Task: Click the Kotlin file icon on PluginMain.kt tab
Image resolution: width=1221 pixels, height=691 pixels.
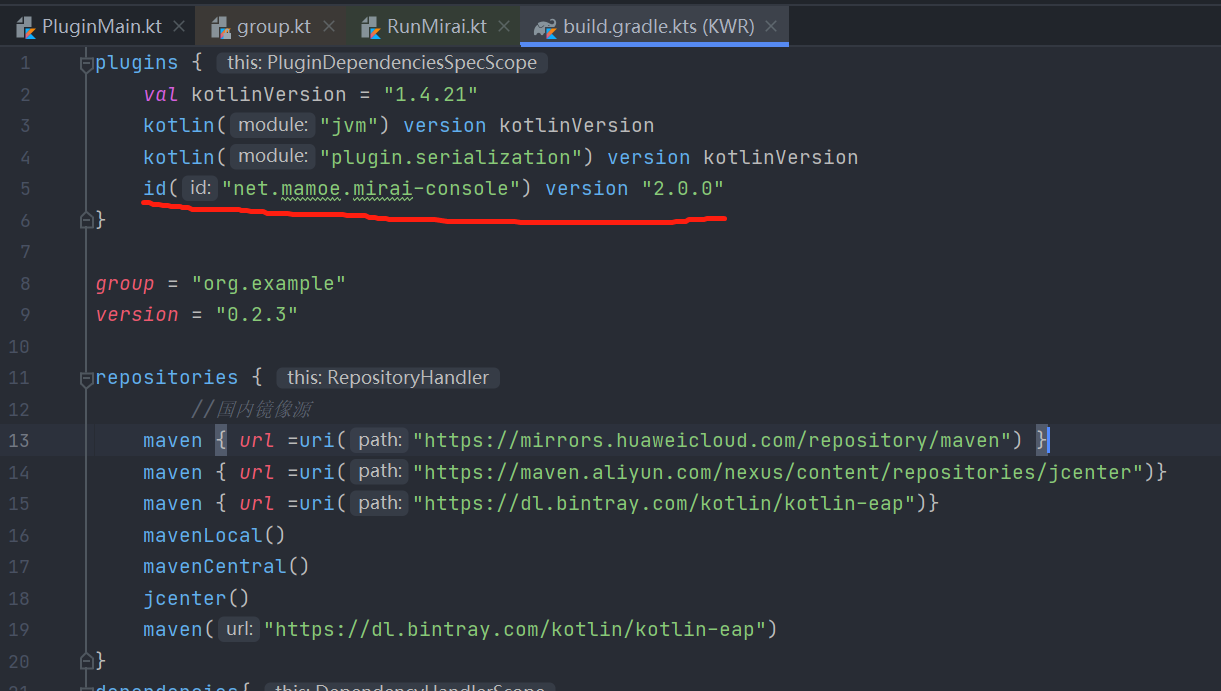Action: [26, 27]
